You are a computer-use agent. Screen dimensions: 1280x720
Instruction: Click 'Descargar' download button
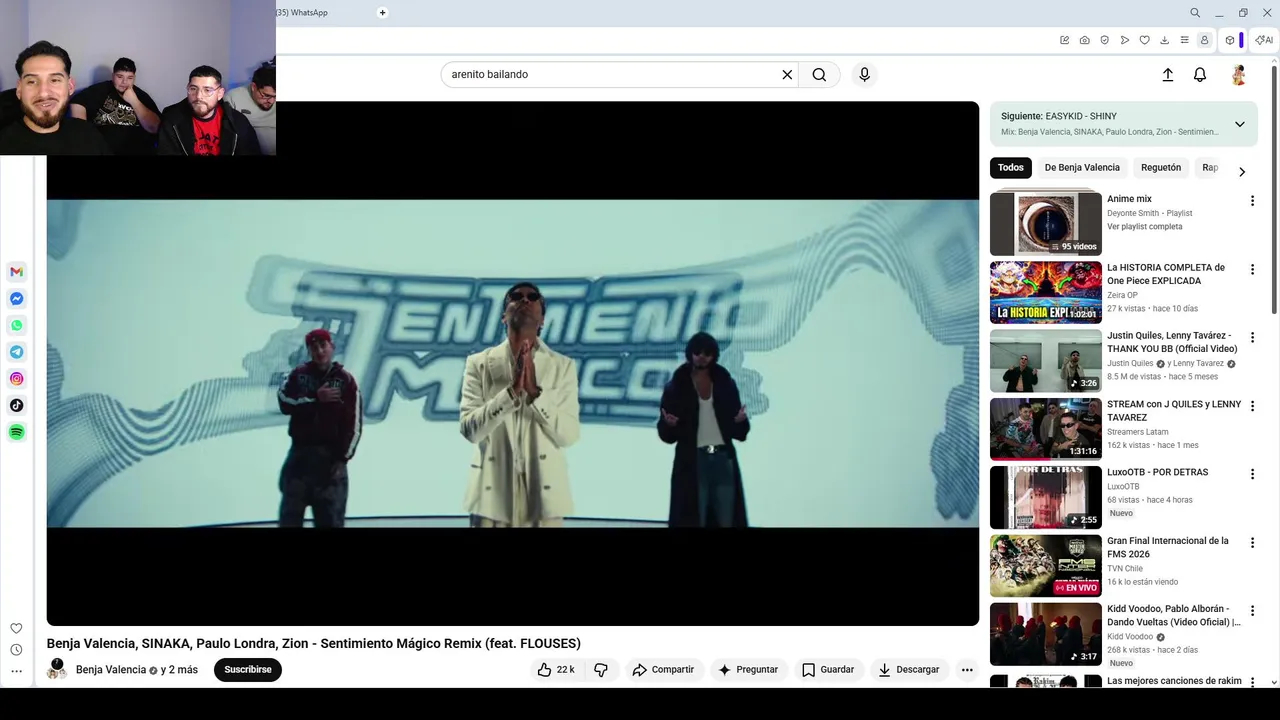pos(909,670)
